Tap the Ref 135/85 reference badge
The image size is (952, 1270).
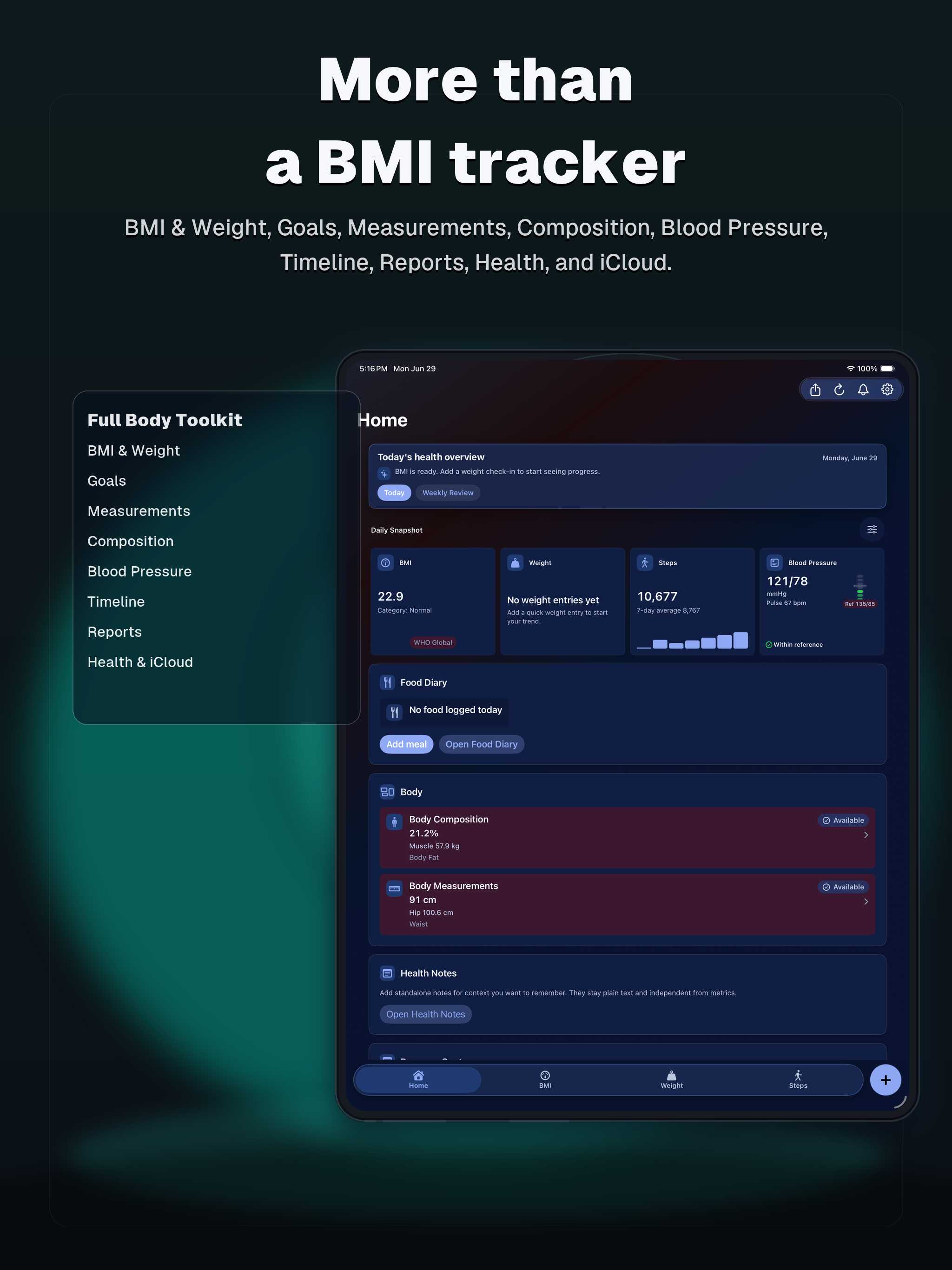tap(859, 604)
